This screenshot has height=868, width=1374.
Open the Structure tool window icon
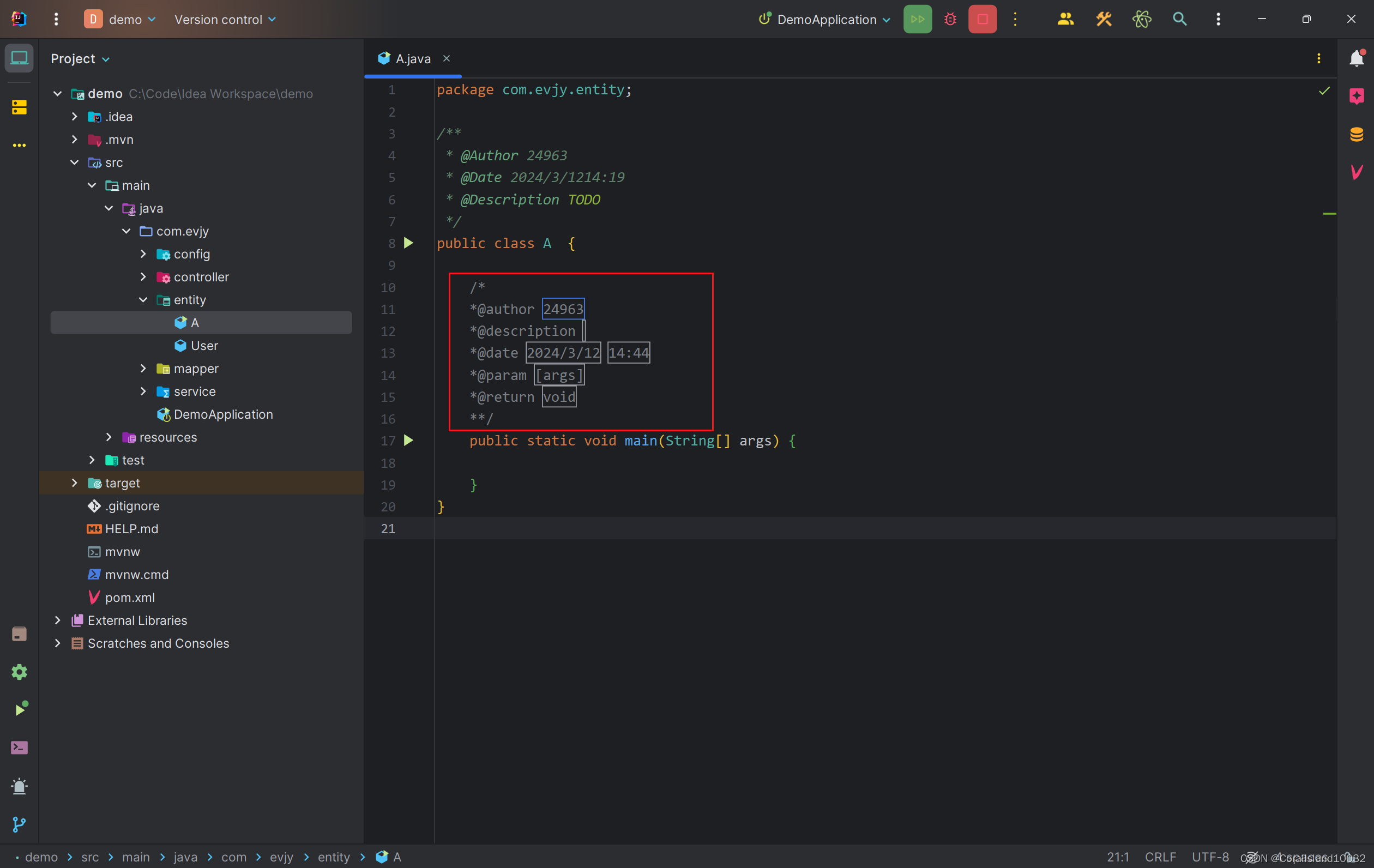click(20, 107)
